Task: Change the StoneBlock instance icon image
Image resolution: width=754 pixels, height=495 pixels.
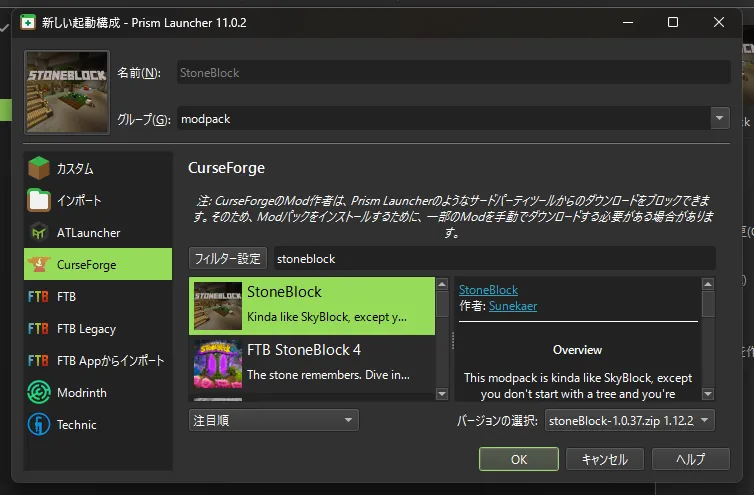Action: (67, 92)
